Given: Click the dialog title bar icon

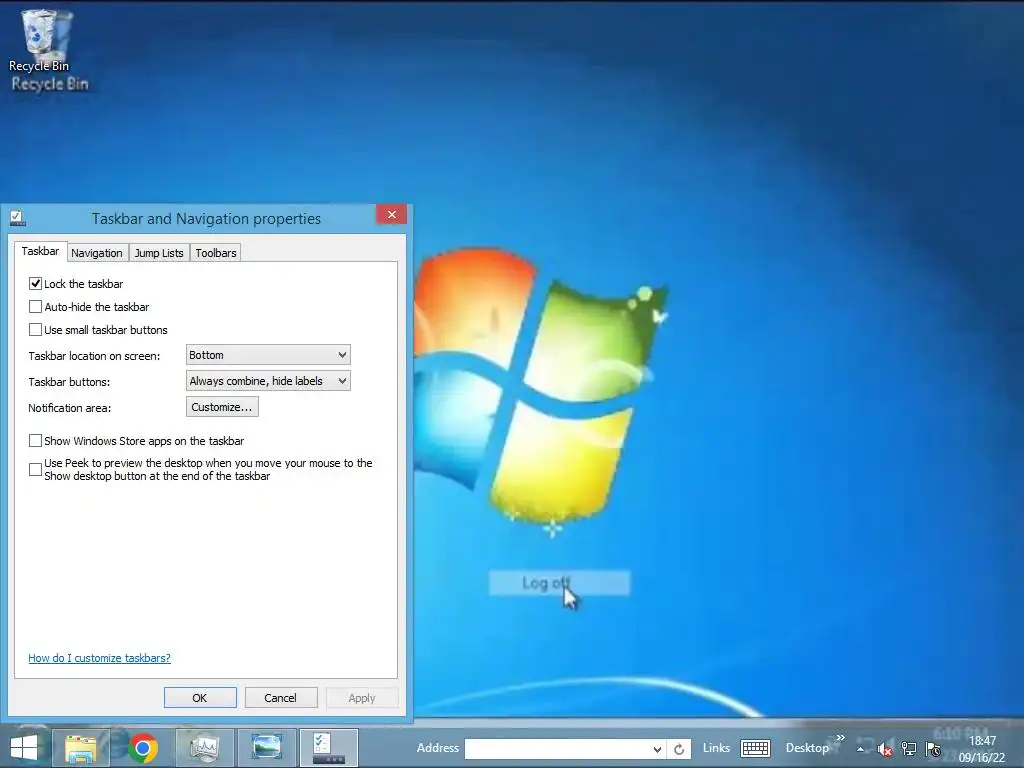Looking at the screenshot, I should [x=18, y=218].
